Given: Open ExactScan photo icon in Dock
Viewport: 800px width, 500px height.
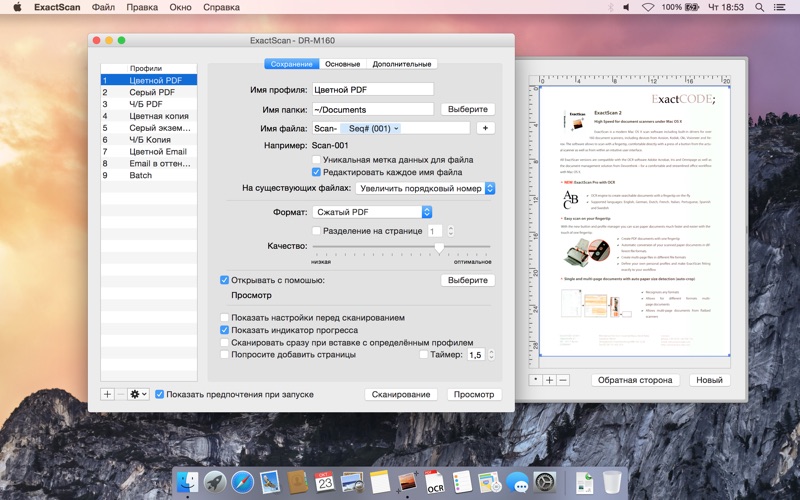Looking at the screenshot, I should pos(407,482).
